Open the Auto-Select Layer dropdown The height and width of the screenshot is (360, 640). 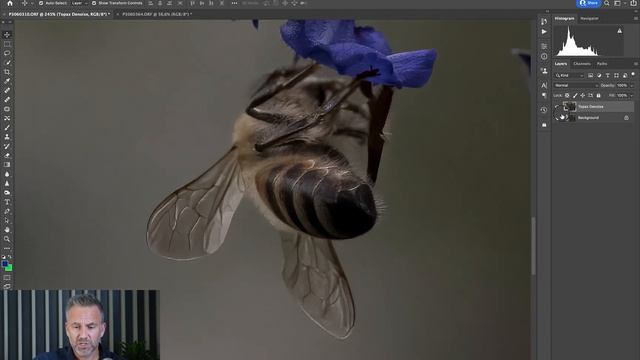click(80, 3)
